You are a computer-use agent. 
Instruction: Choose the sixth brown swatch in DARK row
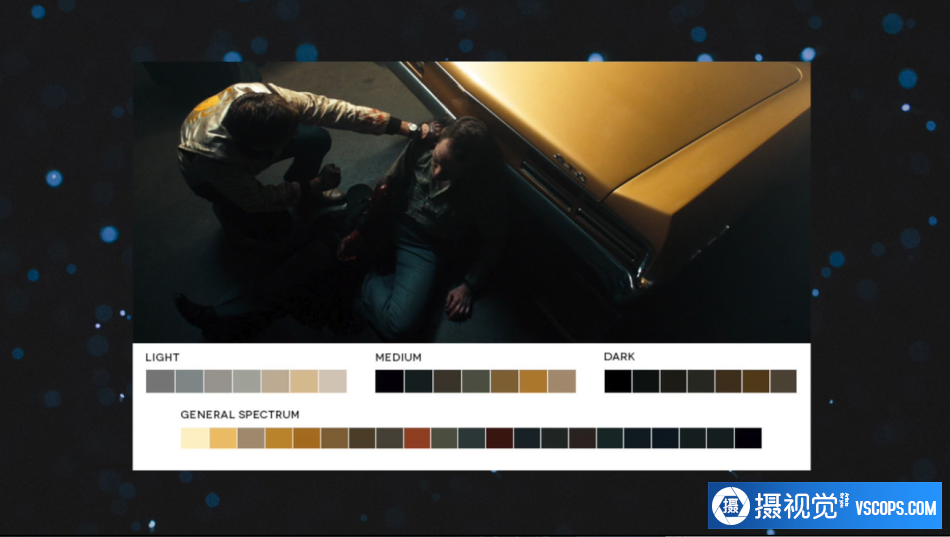pos(756,381)
